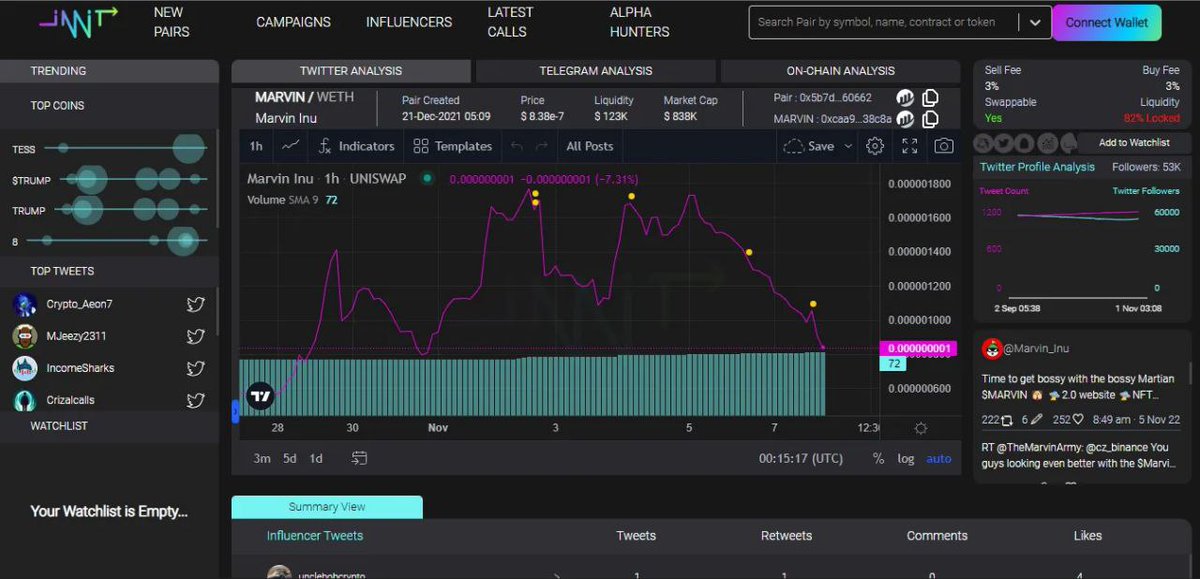Click the Connect Wallet button
The image size is (1200, 579).
point(1107,22)
